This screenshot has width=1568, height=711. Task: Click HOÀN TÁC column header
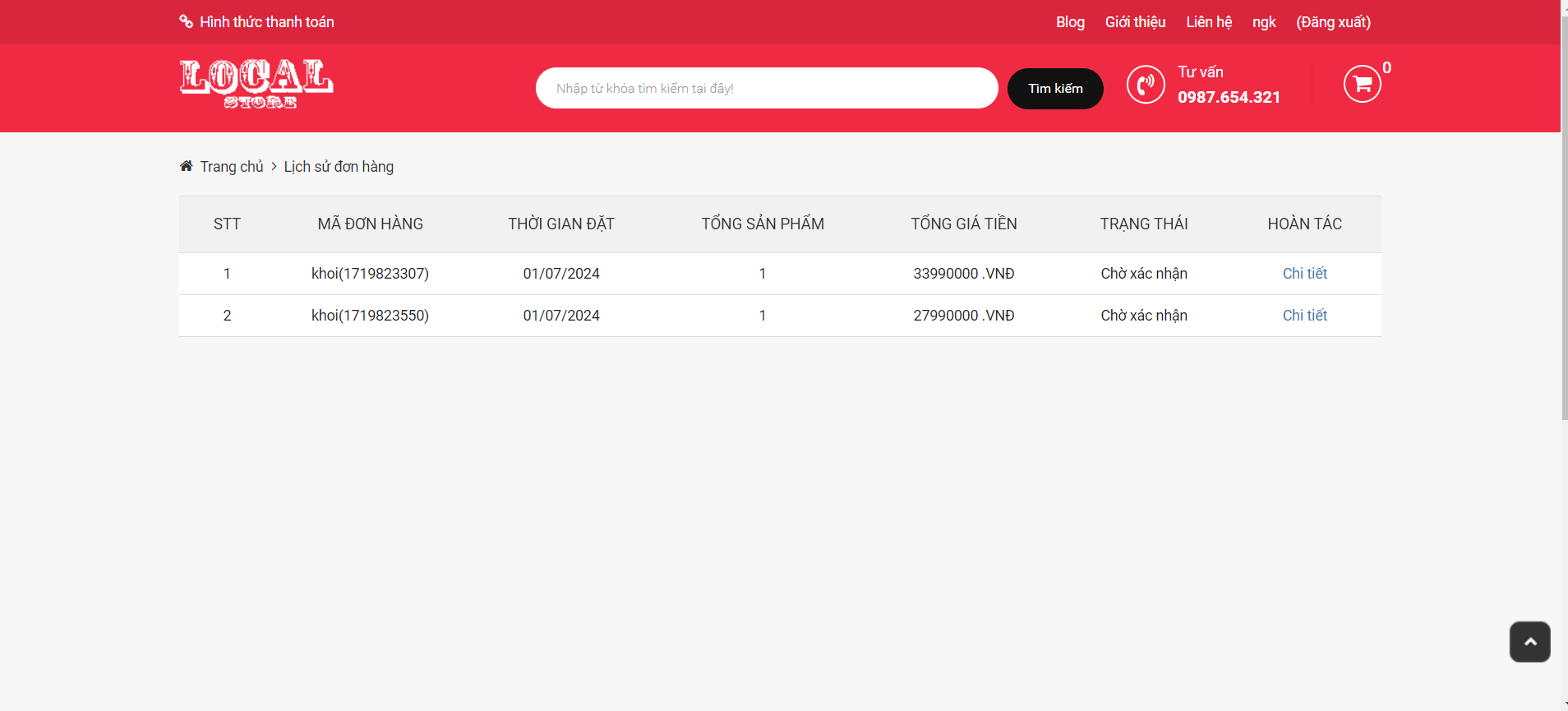click(1304, 224)
